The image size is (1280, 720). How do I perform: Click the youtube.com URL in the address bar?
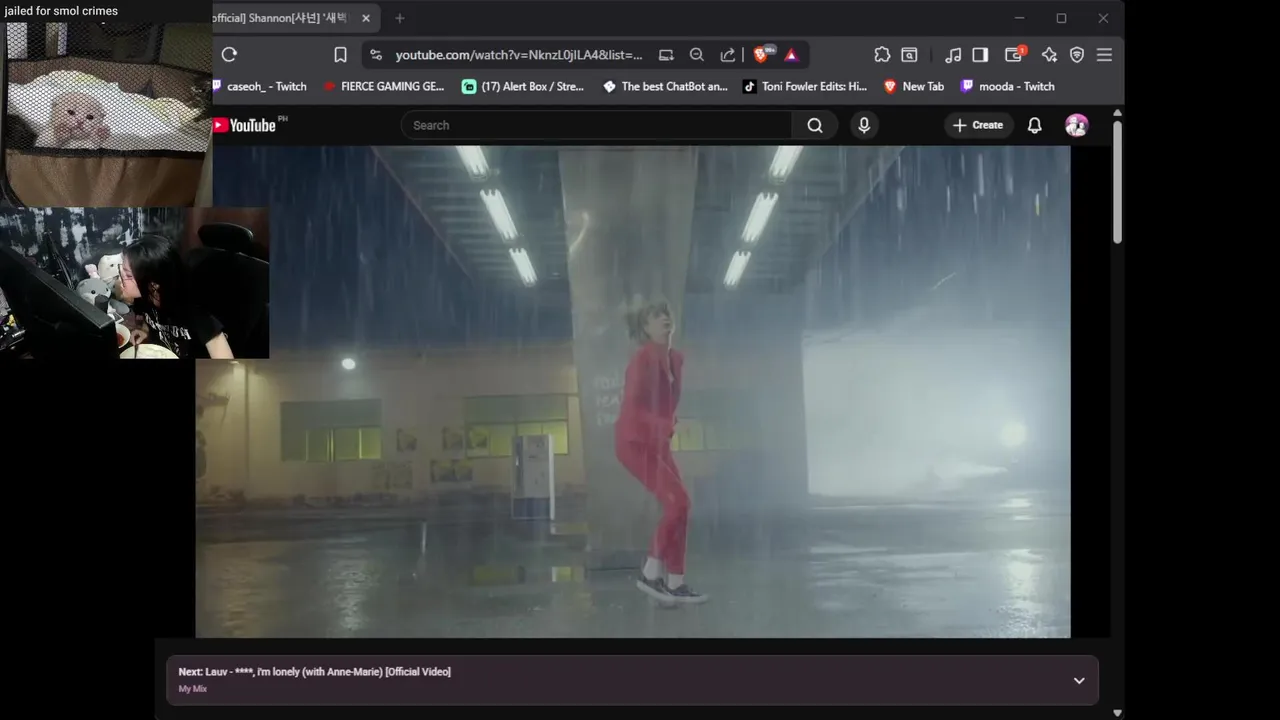[518, 55]
